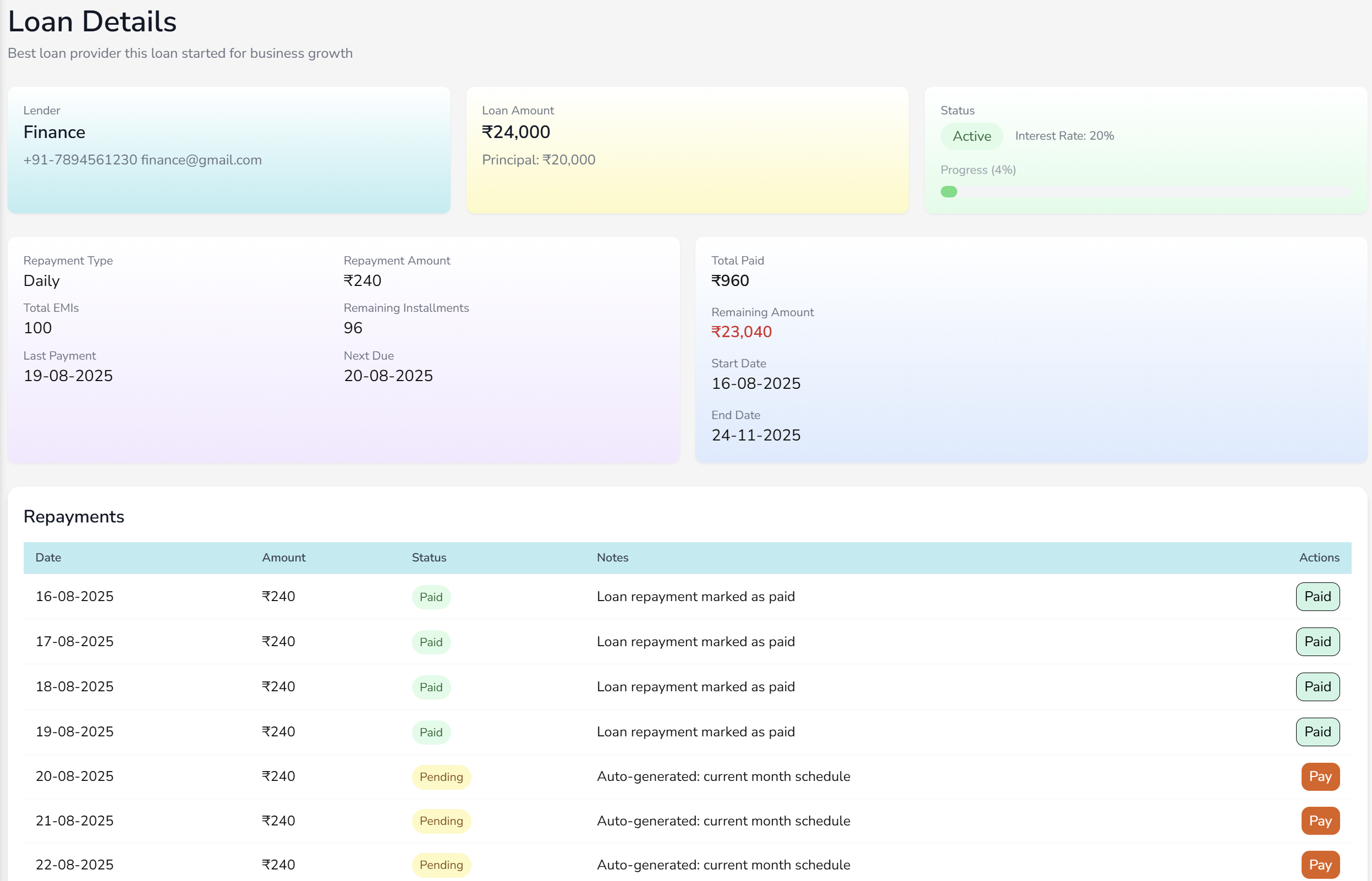1372x881 pixels.
Task: Click the End Date value 24-11-2025
Action: pyautogui.click(x=756, y=436)
